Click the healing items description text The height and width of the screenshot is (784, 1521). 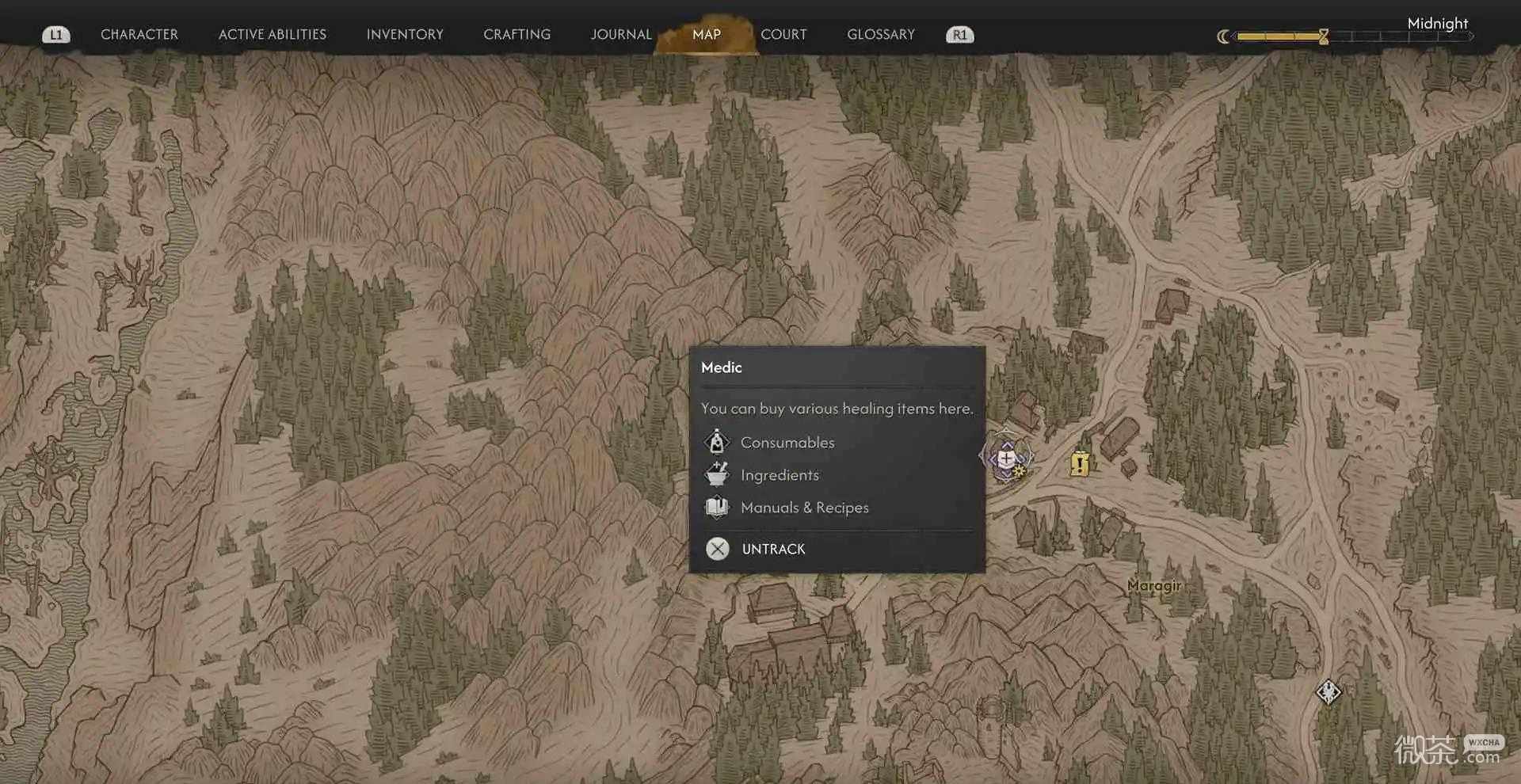[837, 409]
